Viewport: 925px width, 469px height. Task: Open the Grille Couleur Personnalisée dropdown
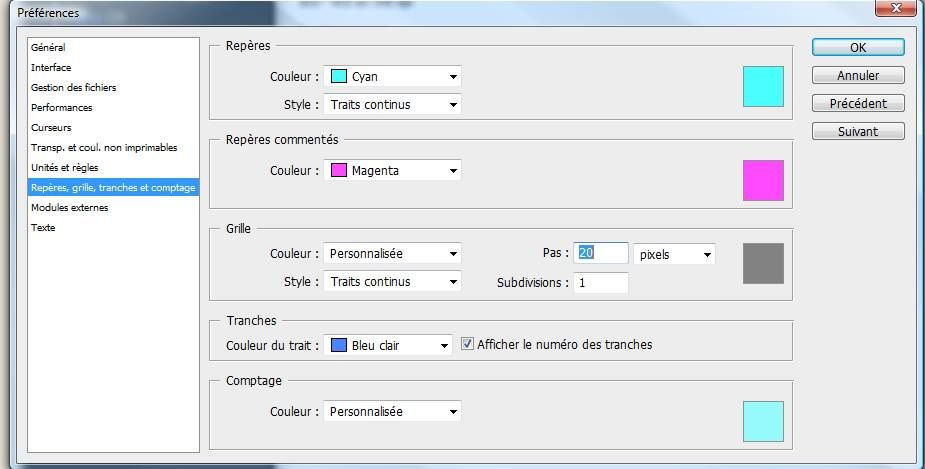[392, 254]
